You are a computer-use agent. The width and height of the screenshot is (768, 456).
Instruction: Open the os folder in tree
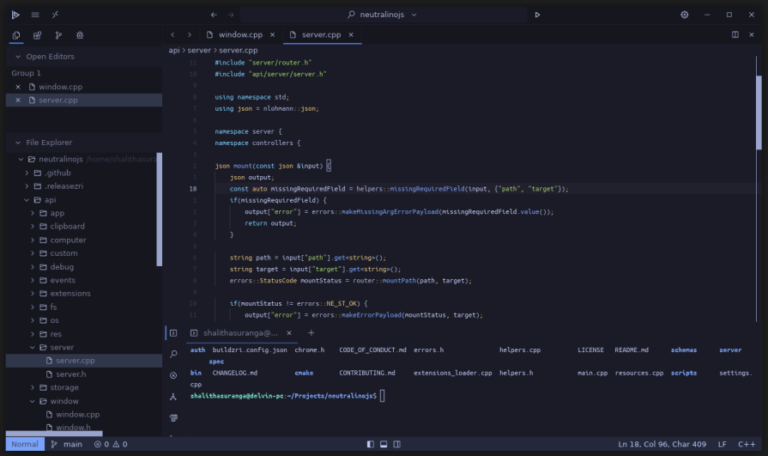click(54, 320)
